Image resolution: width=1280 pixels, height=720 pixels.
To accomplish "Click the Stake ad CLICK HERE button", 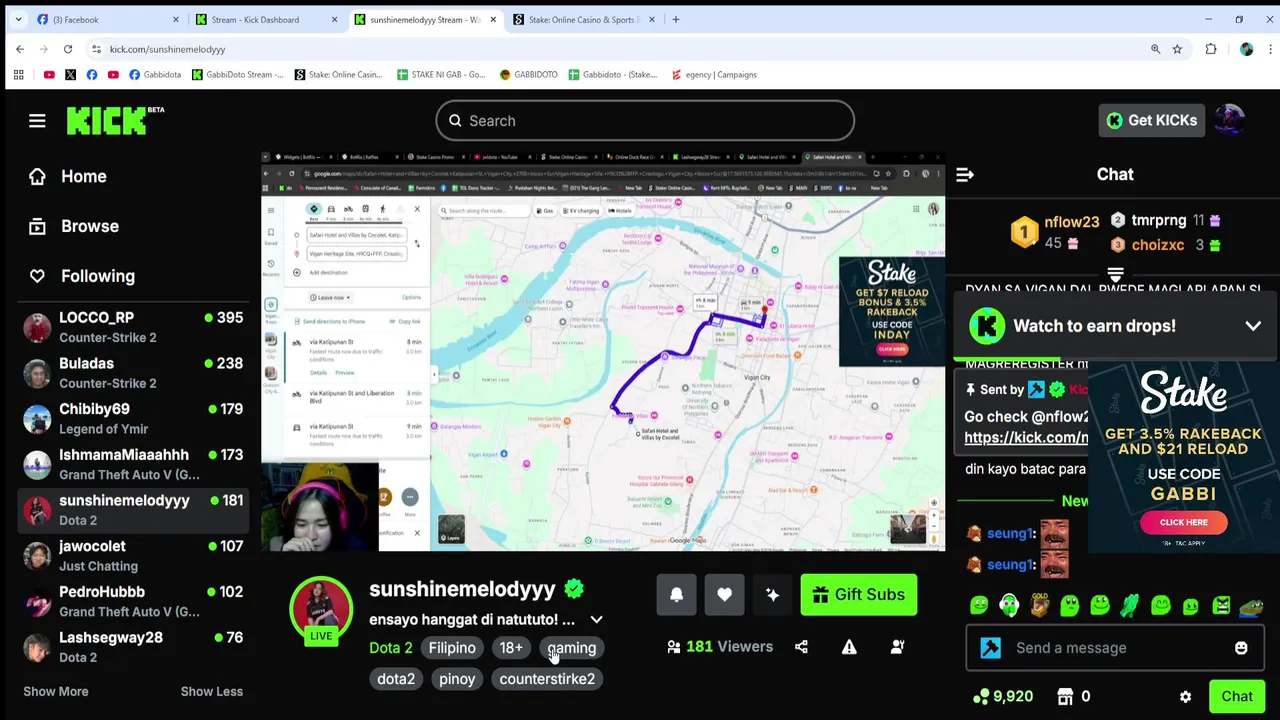I will click(1183, 522).
